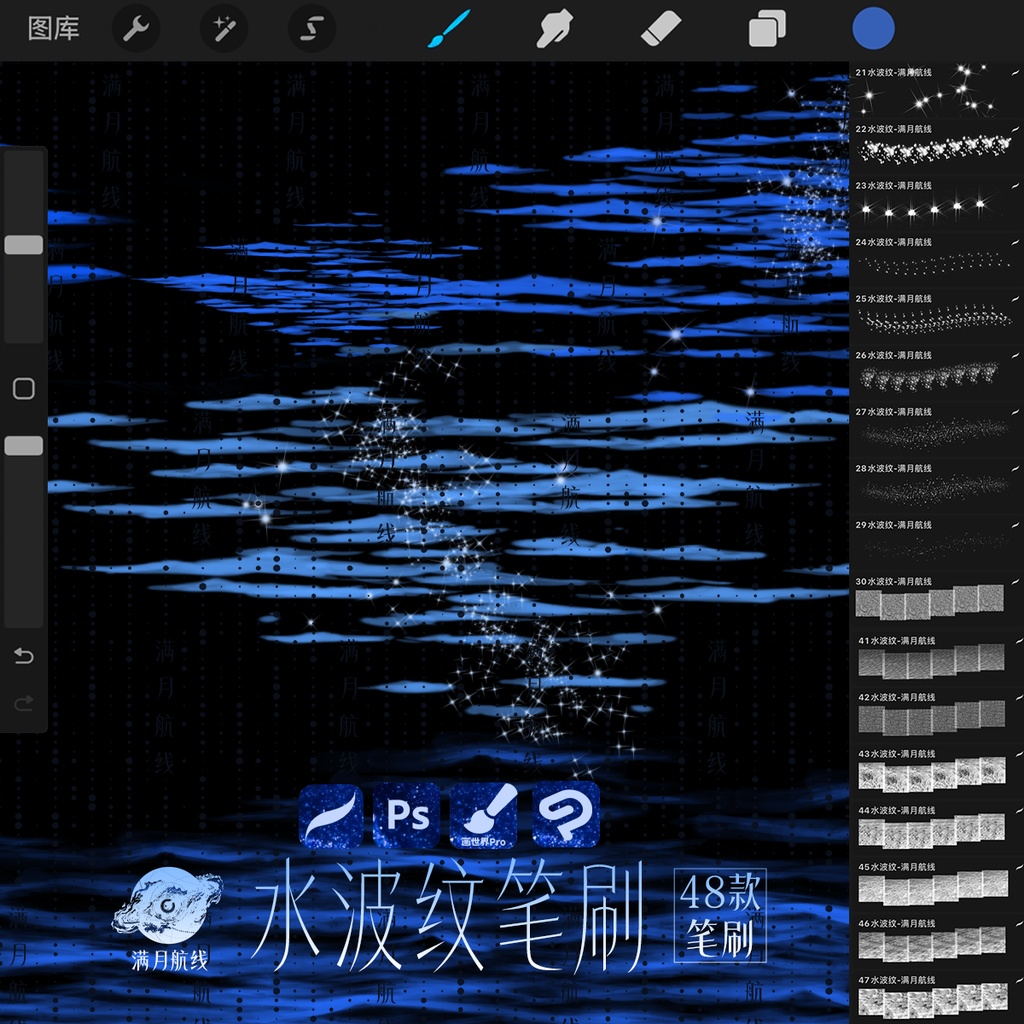Open the Adjustments panel (magic wand icon)
The image size is (1024, 1024).
[223, 28]
